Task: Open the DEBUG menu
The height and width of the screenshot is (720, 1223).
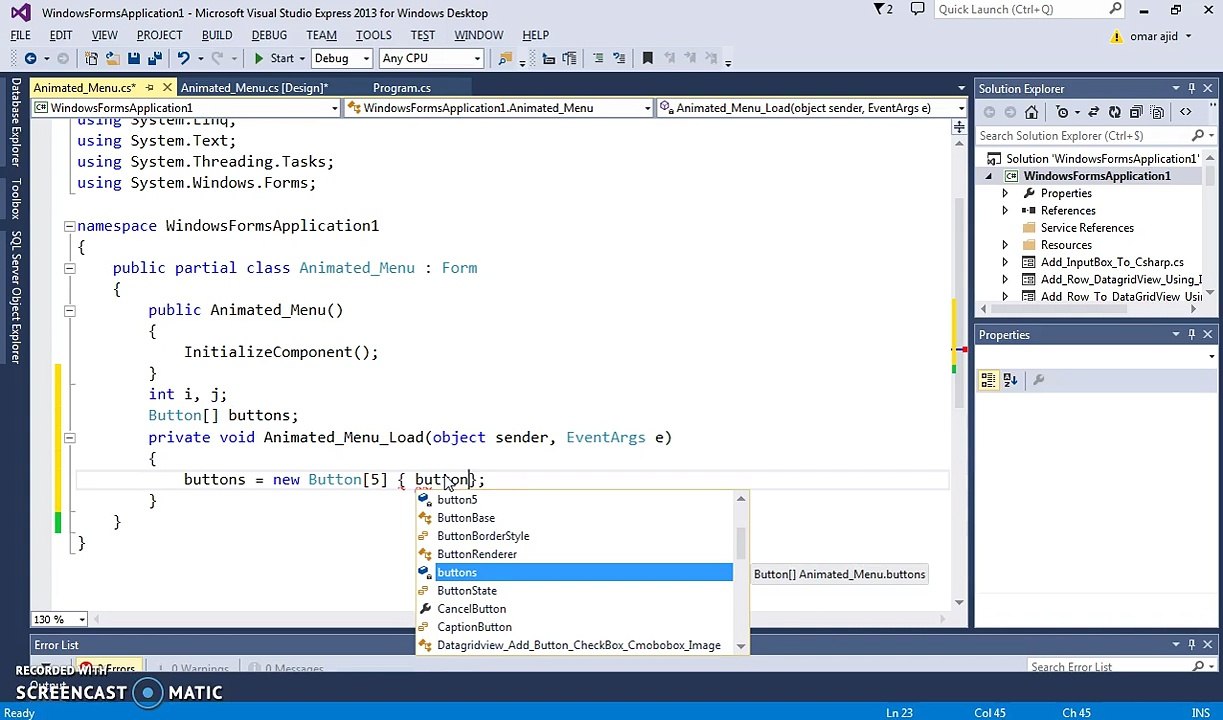Action: click(269, 35)
